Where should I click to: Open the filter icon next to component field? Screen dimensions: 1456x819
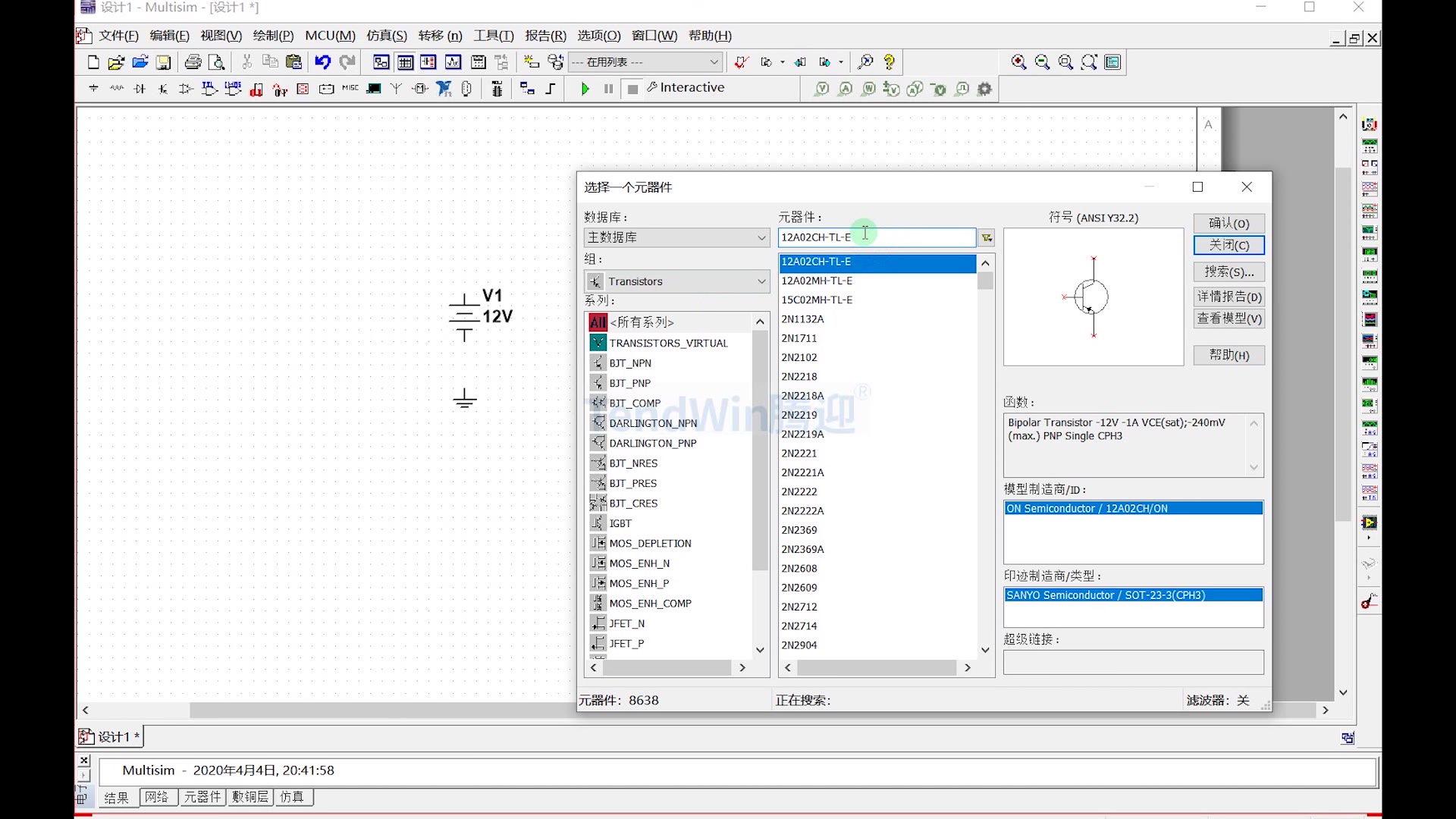[x=987, y=238]
